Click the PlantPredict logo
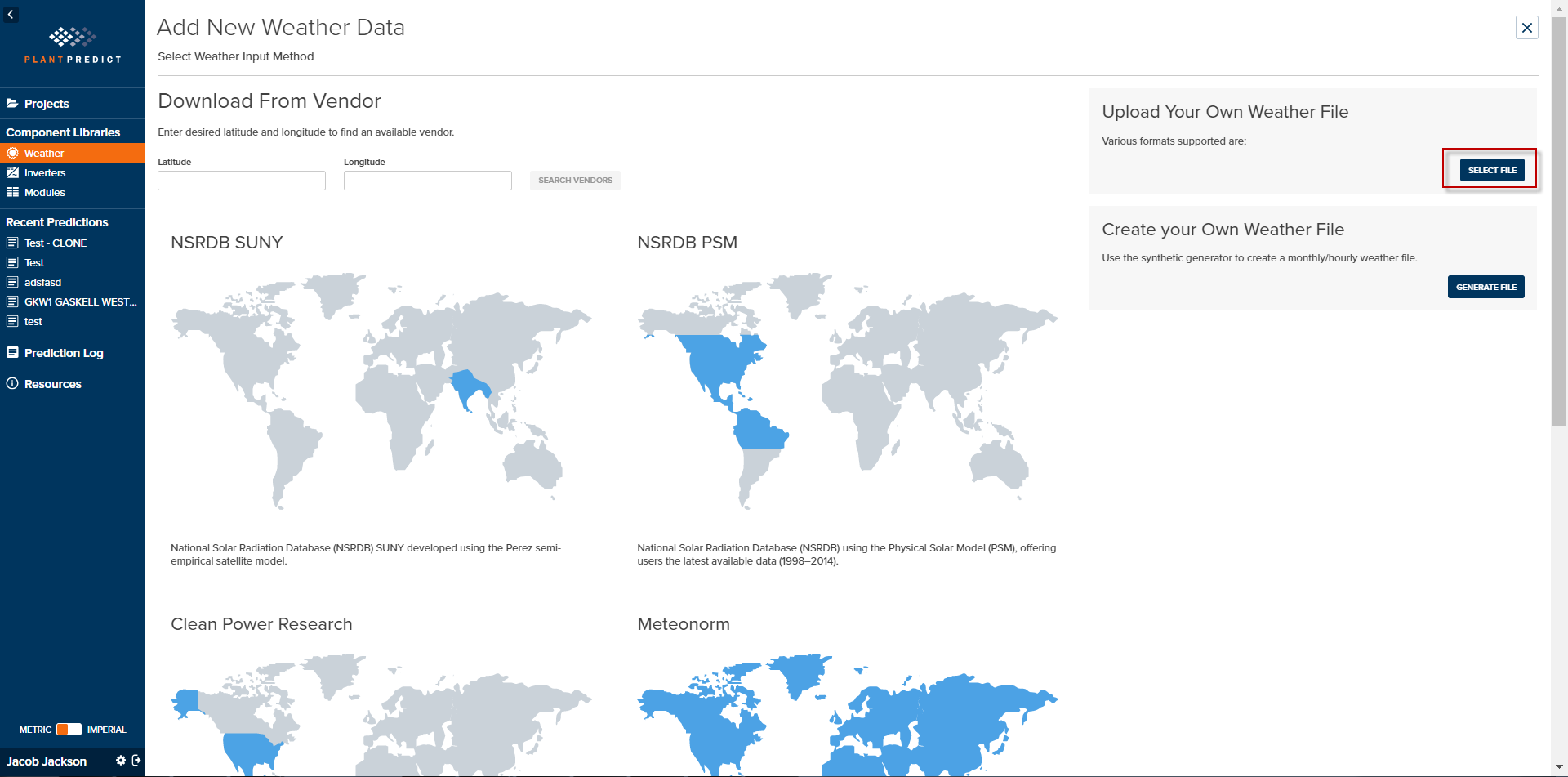This screenshot has width=1568, height=777. (73, 46)
